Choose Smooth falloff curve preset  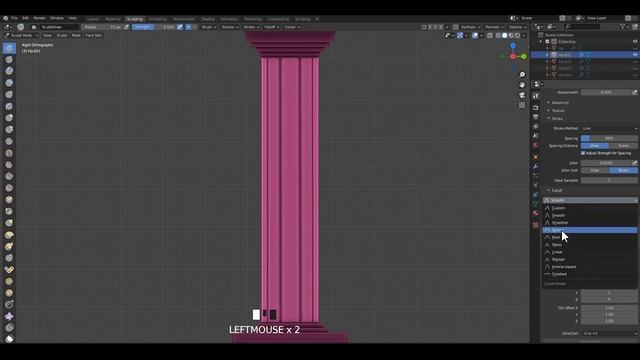[590, 216]
